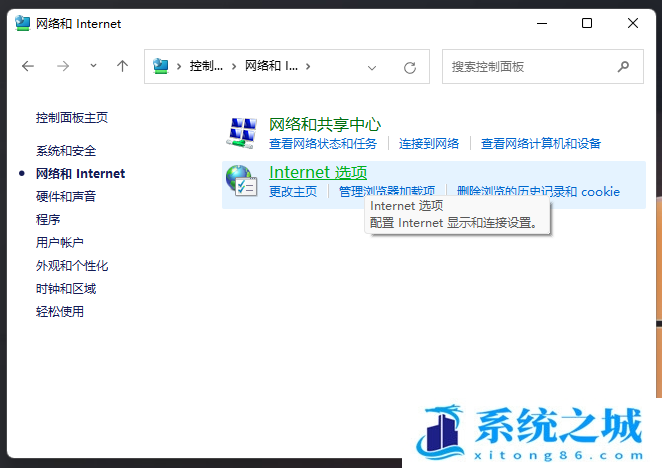Click 更改主页 link

(293, 191)
